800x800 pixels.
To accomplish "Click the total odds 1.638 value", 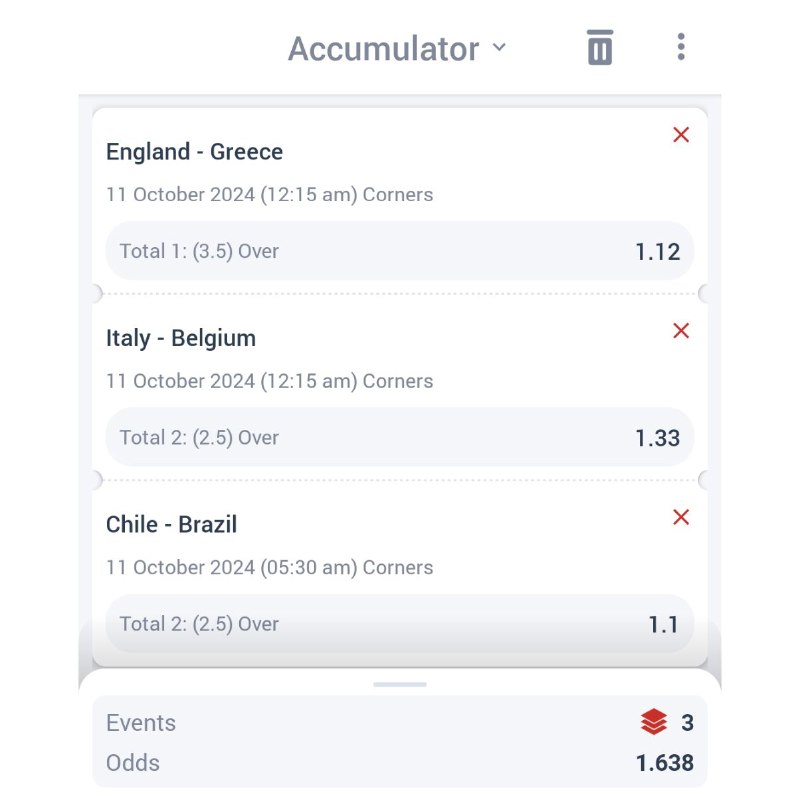I will pyautogui.click(x=664, y=763).
